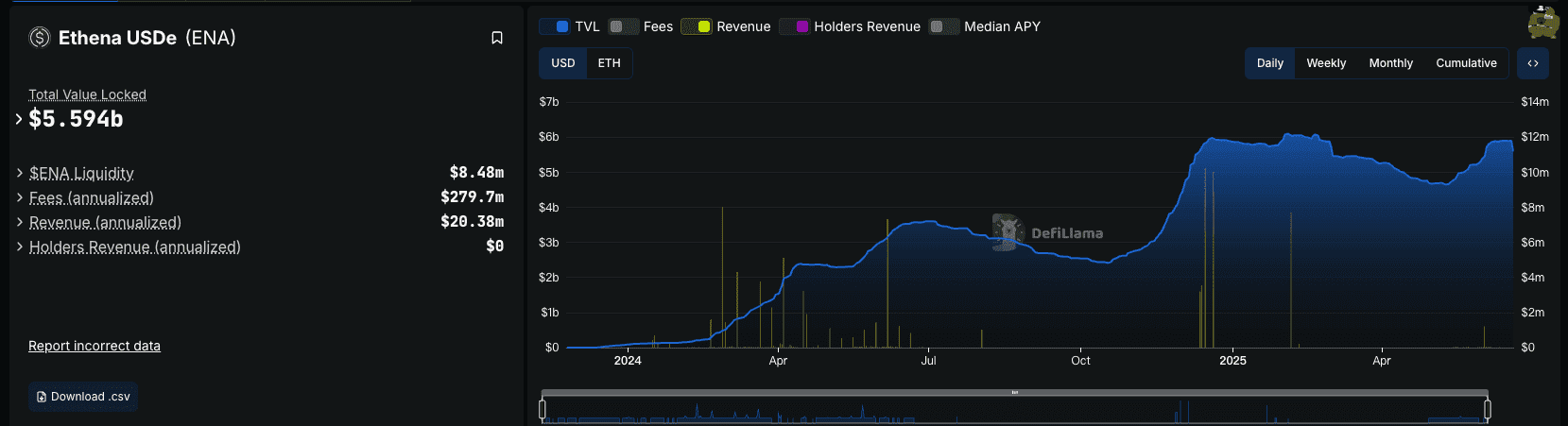Select the Monthly interval
Screen dimensions: 1568x426
[1391, 63]
